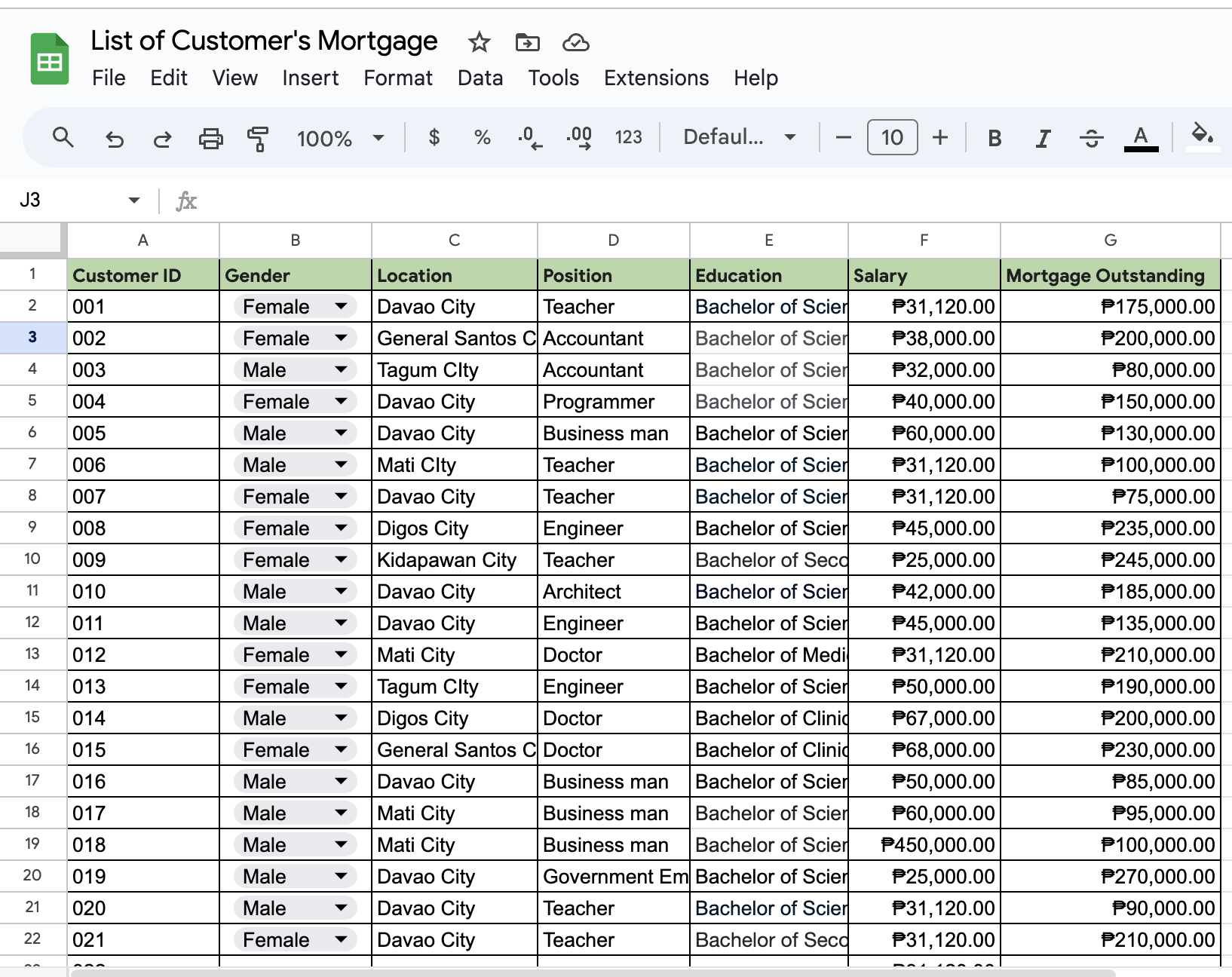The height and width of the screenshot is (977, 1232).
Task: Open Gender dropdown for customer 001
Action: coord(341,306)
